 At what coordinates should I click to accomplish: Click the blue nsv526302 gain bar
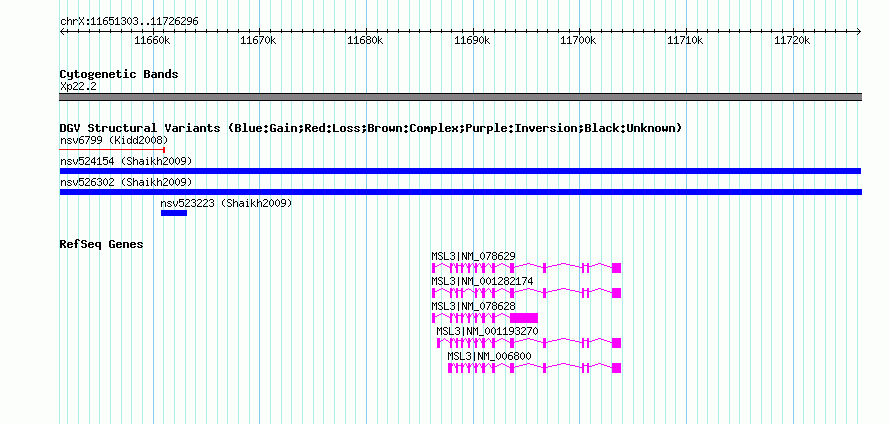(460, 192)
